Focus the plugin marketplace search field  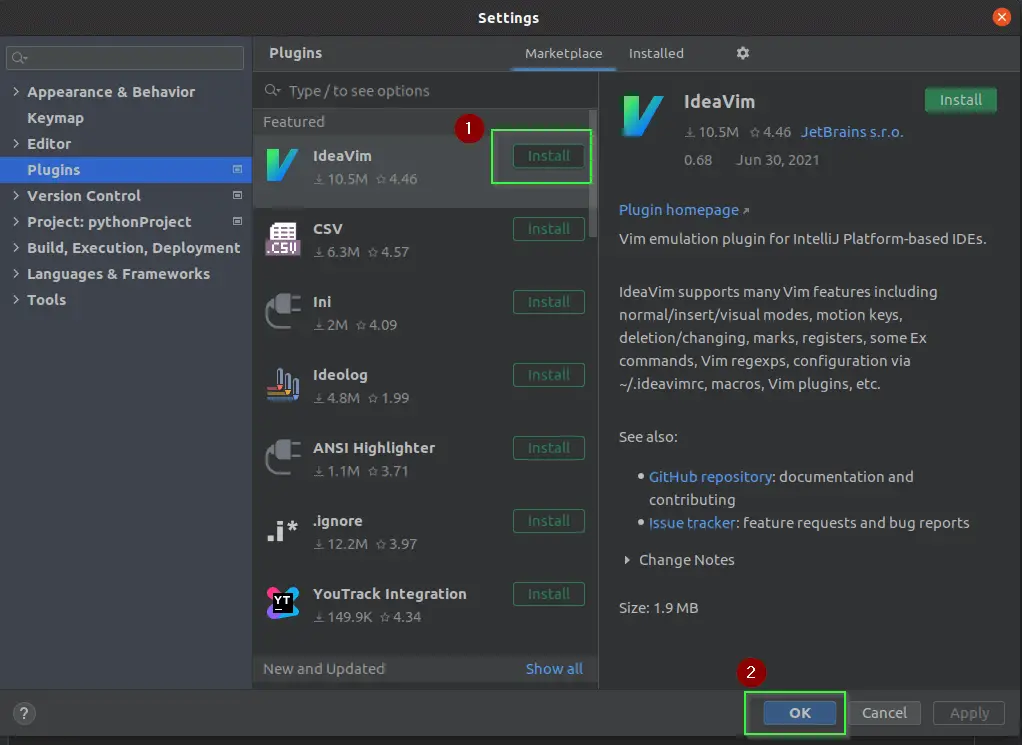pos(425,91)
